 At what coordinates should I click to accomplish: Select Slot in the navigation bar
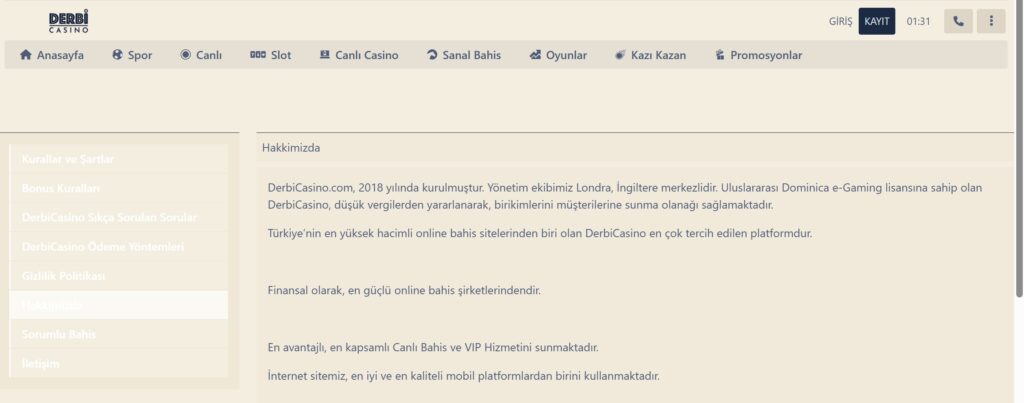pyautogui.click(x=270, y=55)
